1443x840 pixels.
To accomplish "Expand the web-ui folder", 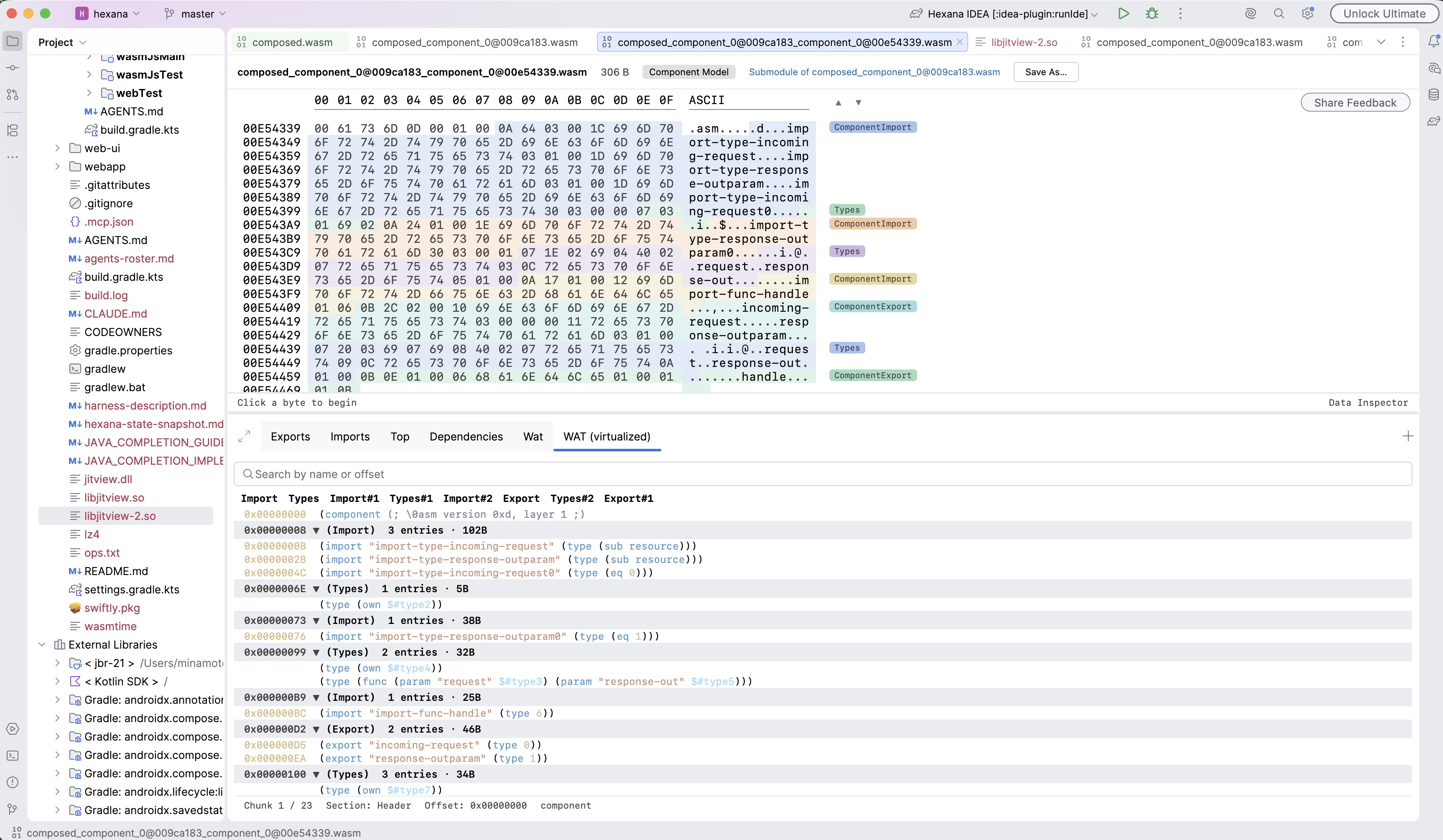I will coord(57,148).
